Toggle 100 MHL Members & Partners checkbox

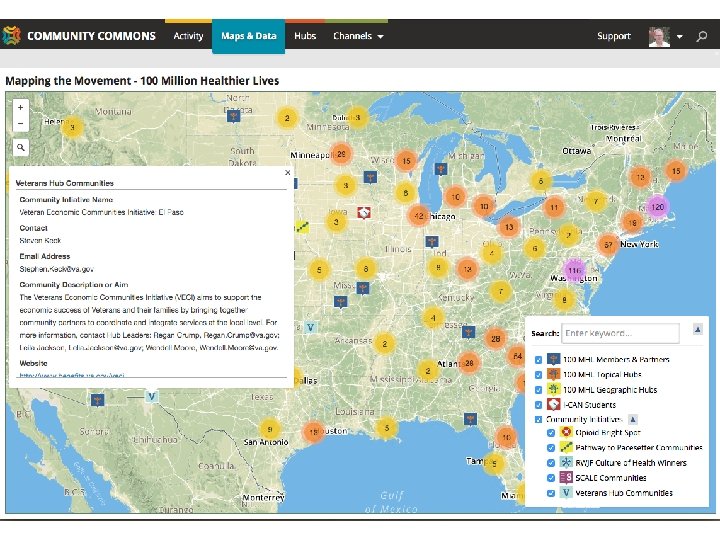click(x=538, y=360)
